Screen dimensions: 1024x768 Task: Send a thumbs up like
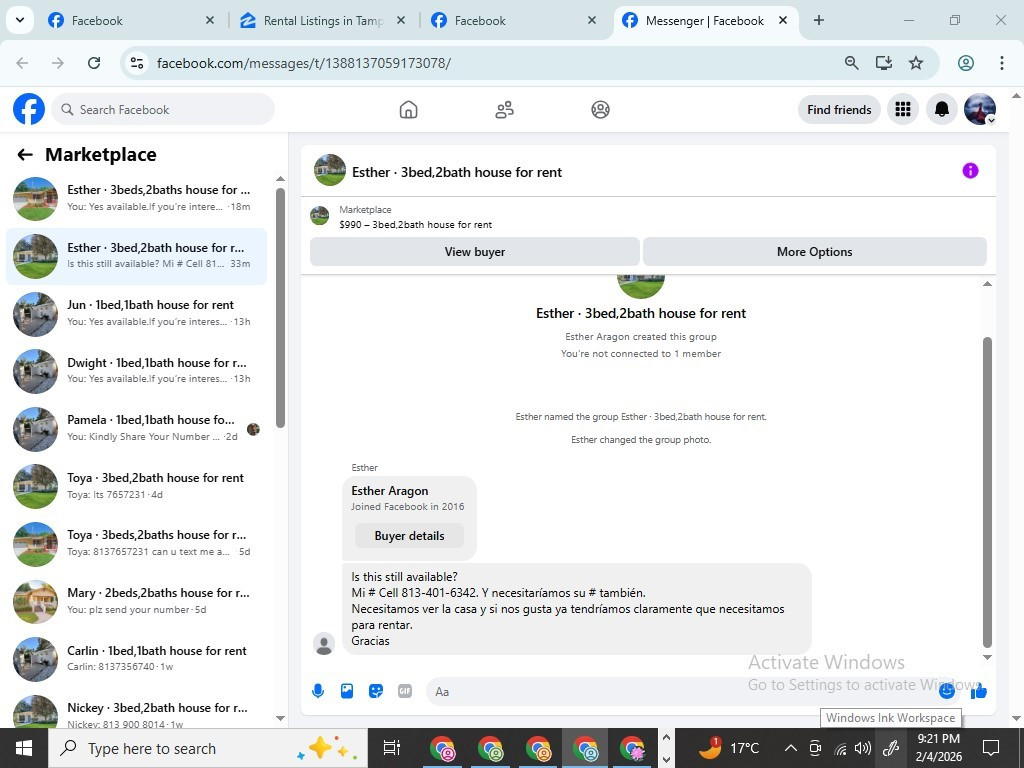[978, 691]
